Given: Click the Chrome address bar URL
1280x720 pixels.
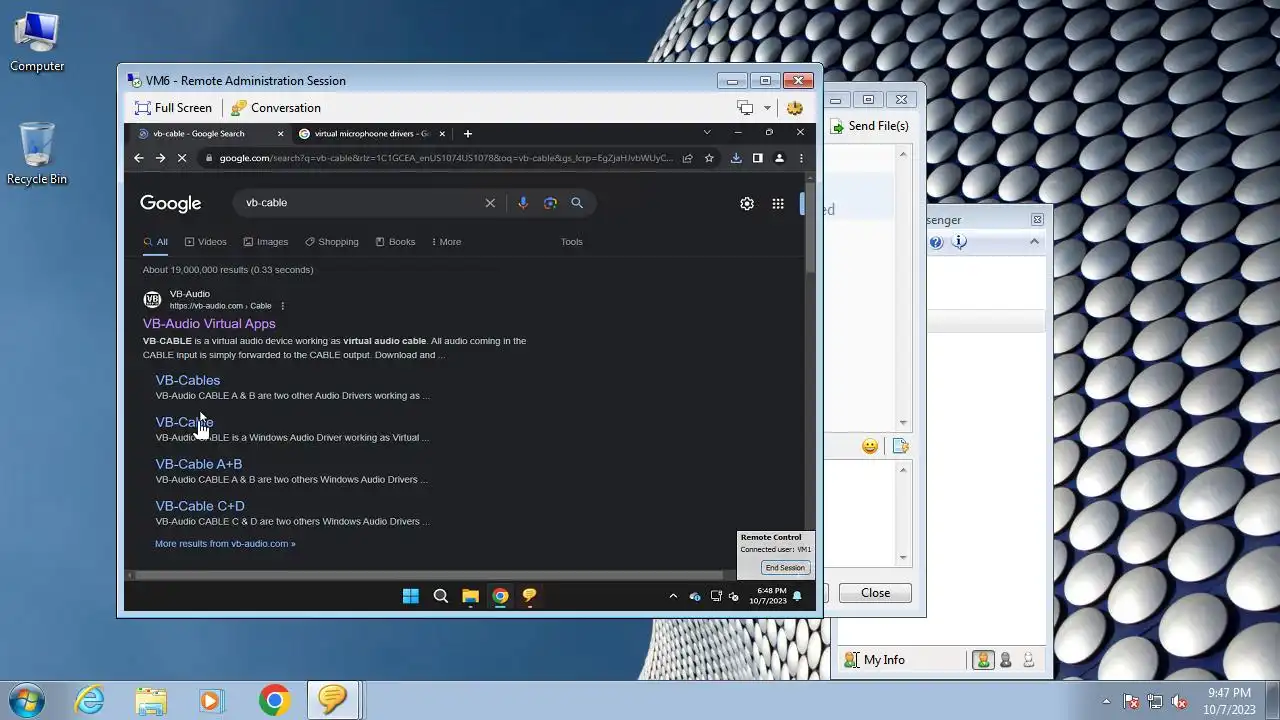Looking at the screenshot, I should [x=445, y=158].
